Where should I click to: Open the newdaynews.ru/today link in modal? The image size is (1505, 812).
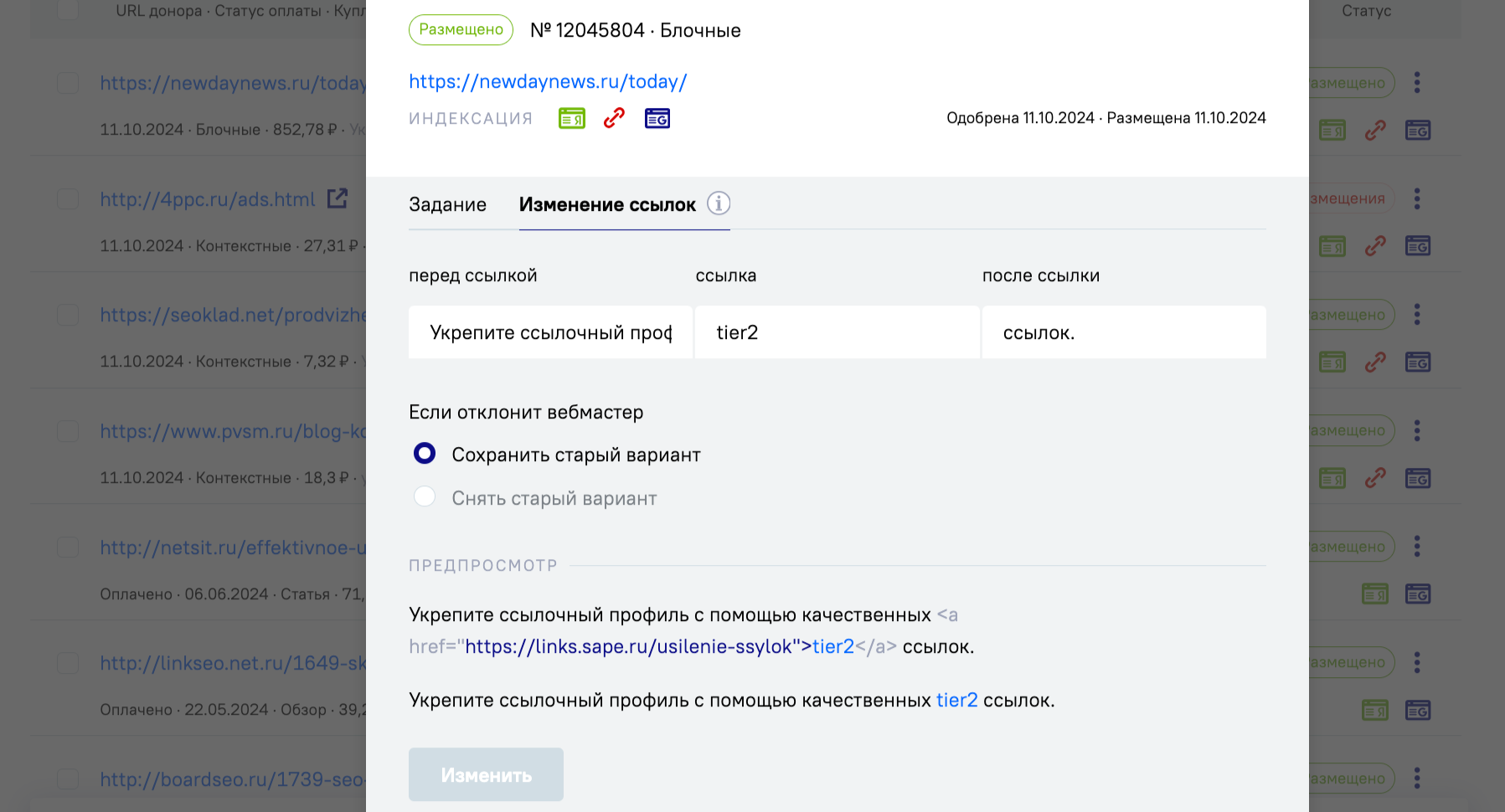pos(548,82)
